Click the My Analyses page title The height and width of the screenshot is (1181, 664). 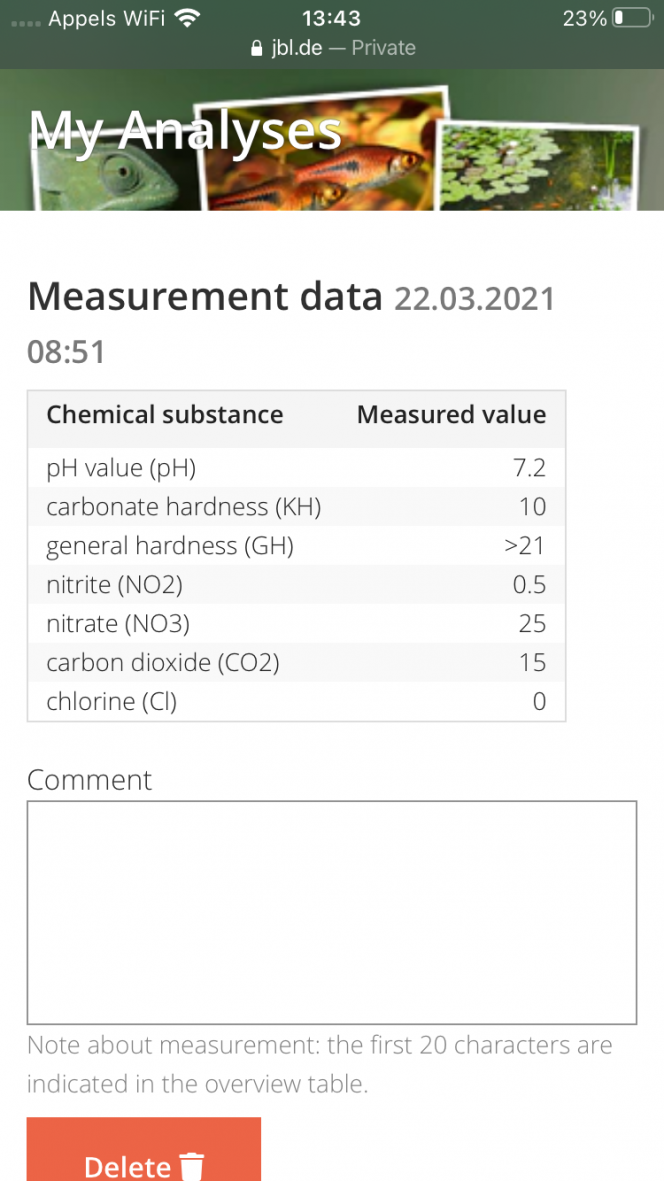click(185, 130)
